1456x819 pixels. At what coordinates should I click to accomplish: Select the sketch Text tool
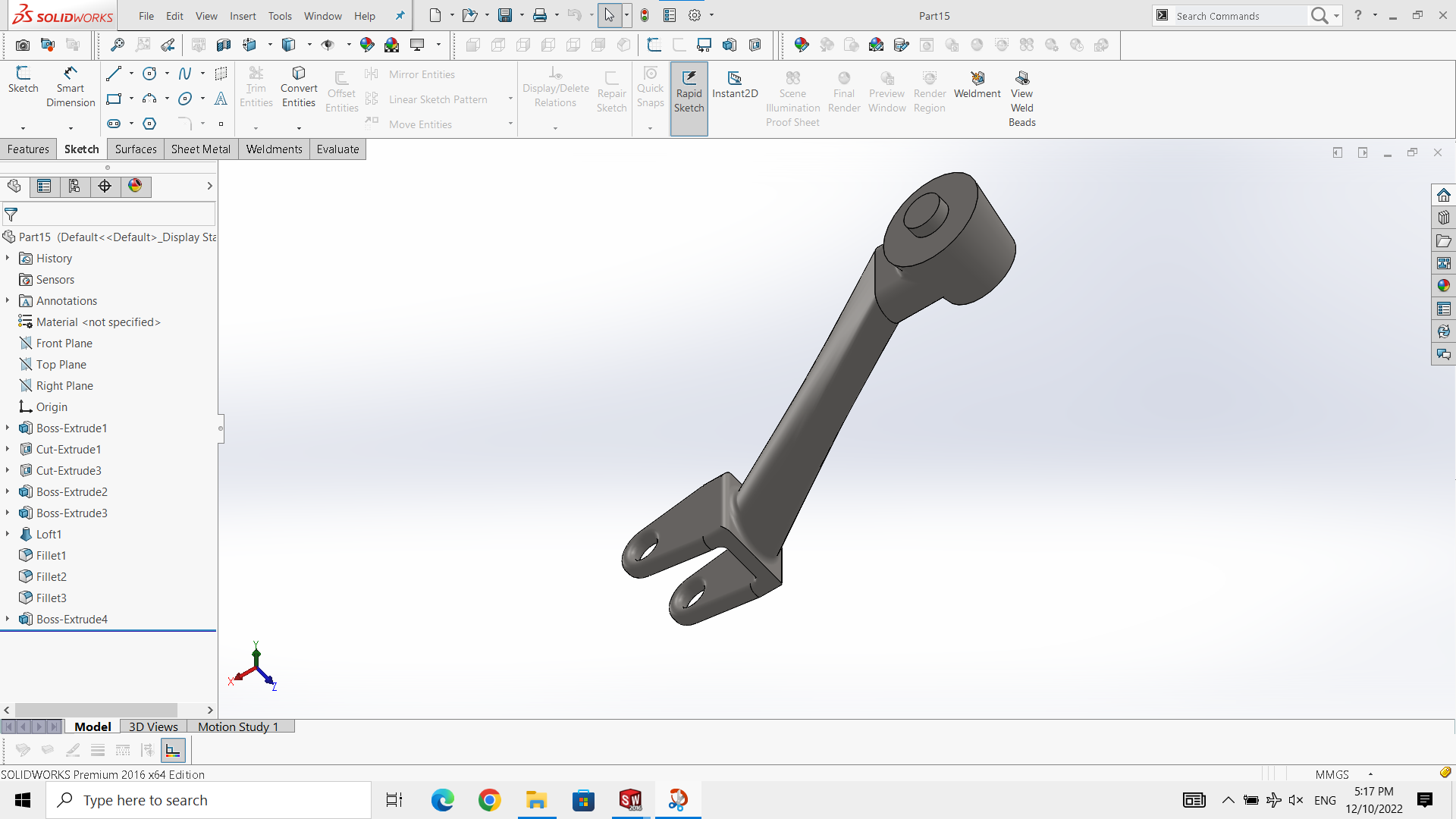tap(221, 99)
